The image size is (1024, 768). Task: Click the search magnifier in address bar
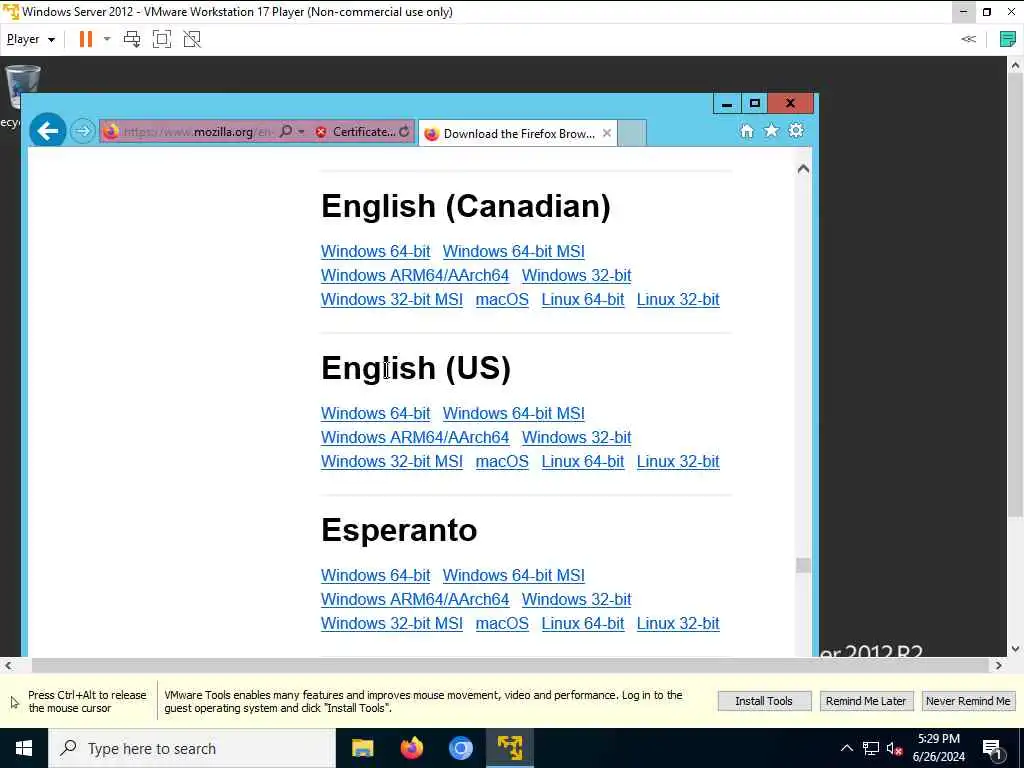tap(286, 131)
